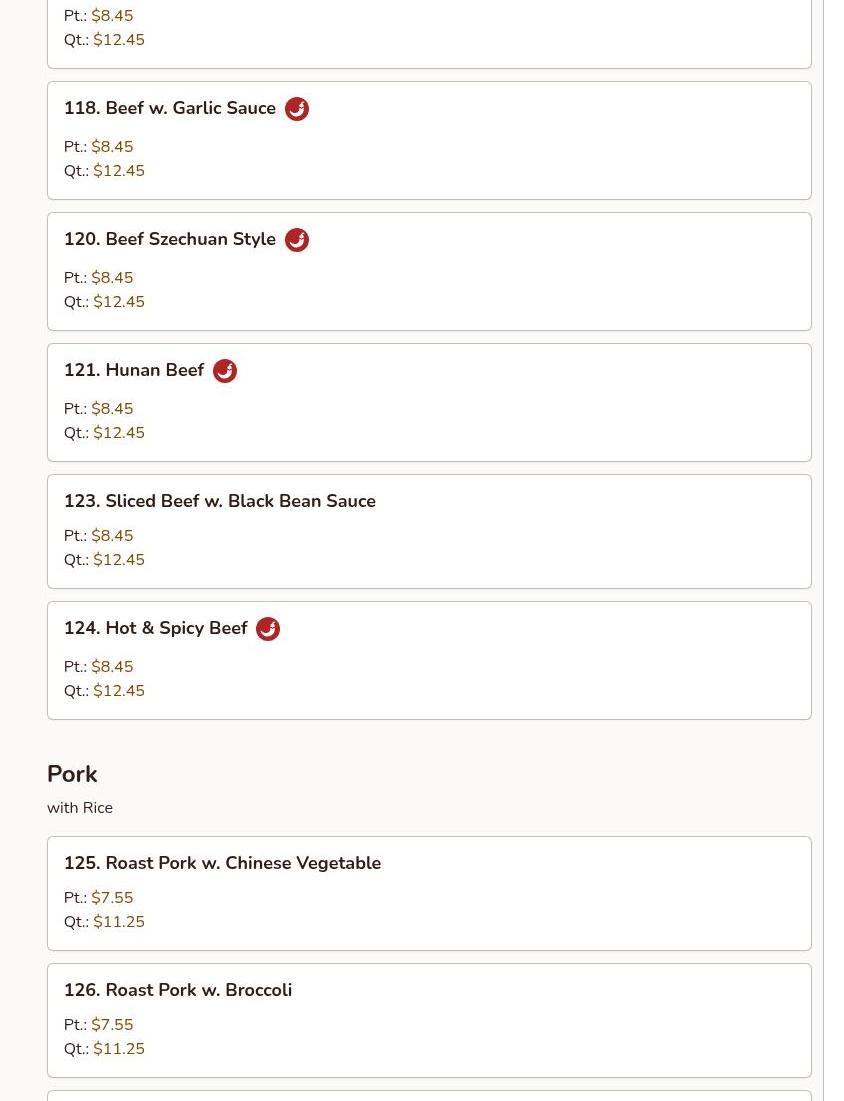Screen dimensions: 844x1101
Task: Click pint price of Hunan Beef
Action: (x=112, y=409)
